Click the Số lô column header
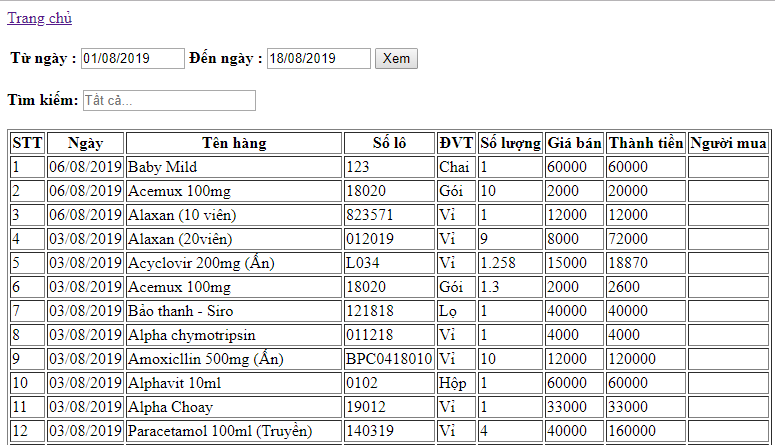The height and width of the screenshot is (445, 775). click(389, 143)
